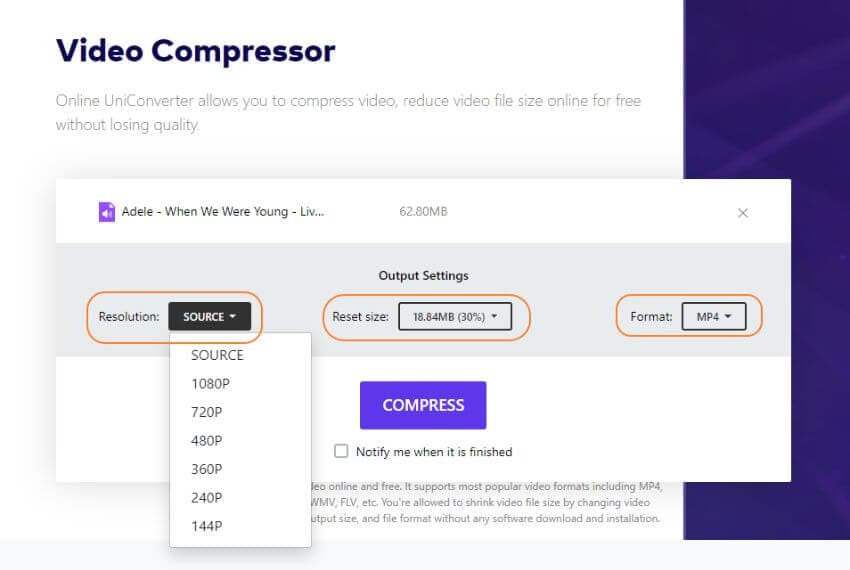Image resolution: width=850 pixels, height=570 pixels.
Task: Pick the 480P resolution option
Action: (x=206, y=441)
